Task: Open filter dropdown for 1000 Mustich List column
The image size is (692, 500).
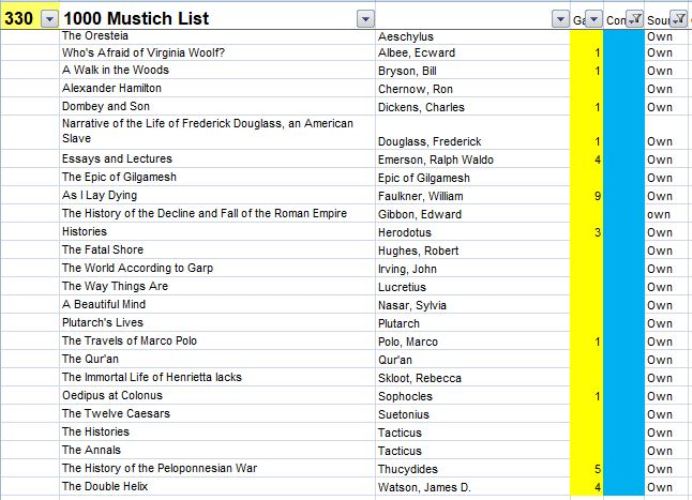Action: click(365, 19)
